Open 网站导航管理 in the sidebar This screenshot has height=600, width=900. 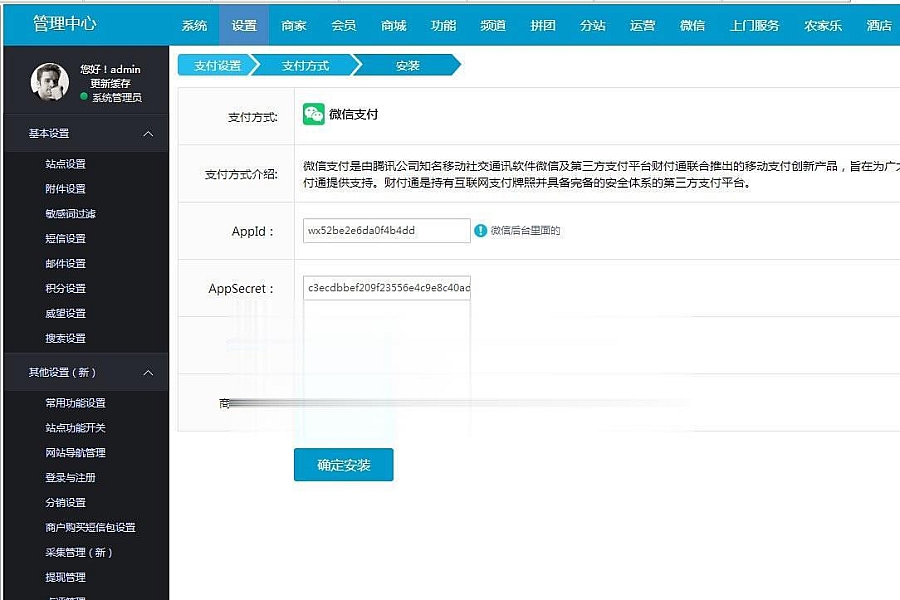75,452
